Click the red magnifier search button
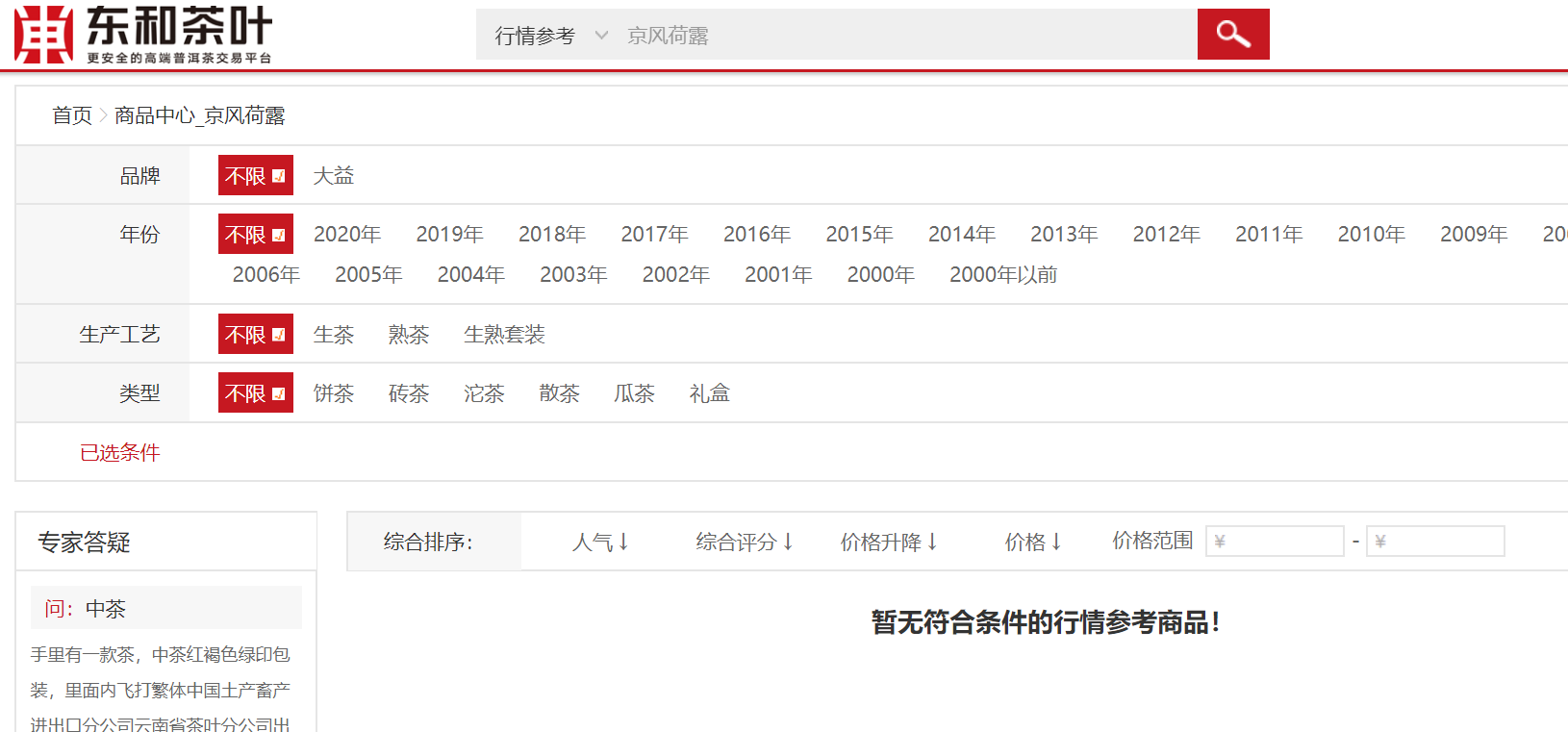 [x=1232, y=35]
